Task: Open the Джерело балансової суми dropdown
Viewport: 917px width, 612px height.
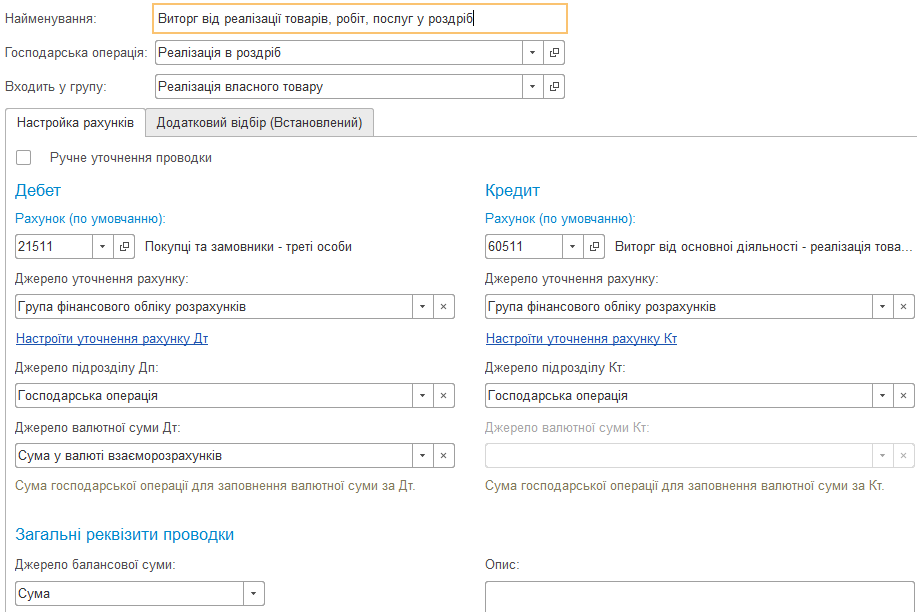Action: pos(254,594)
